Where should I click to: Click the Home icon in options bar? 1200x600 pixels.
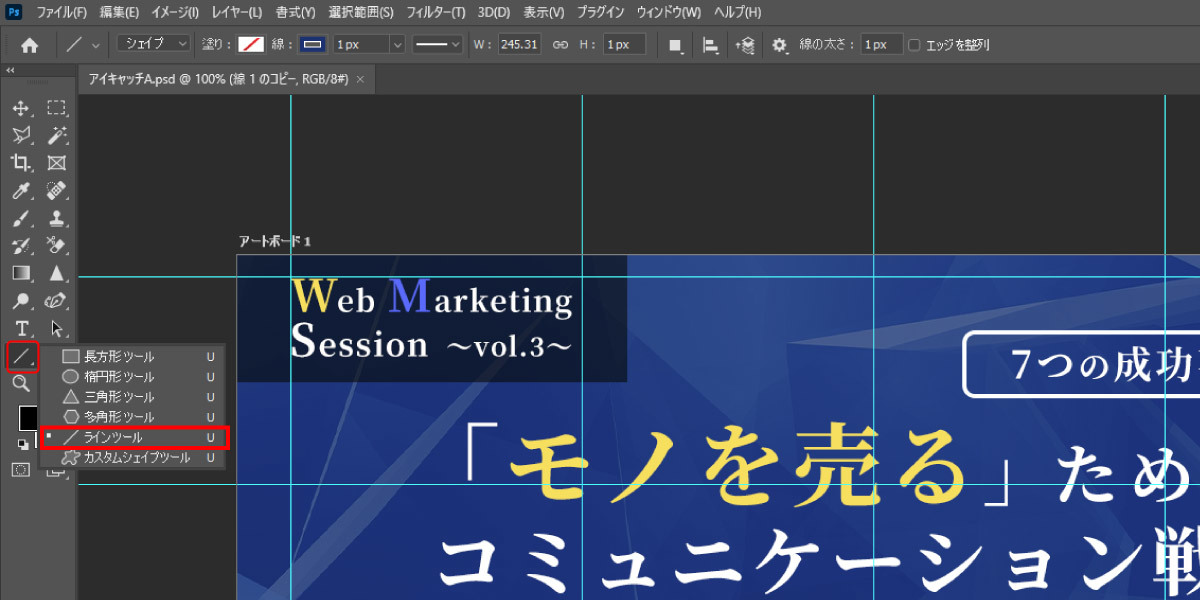(30, 45)
